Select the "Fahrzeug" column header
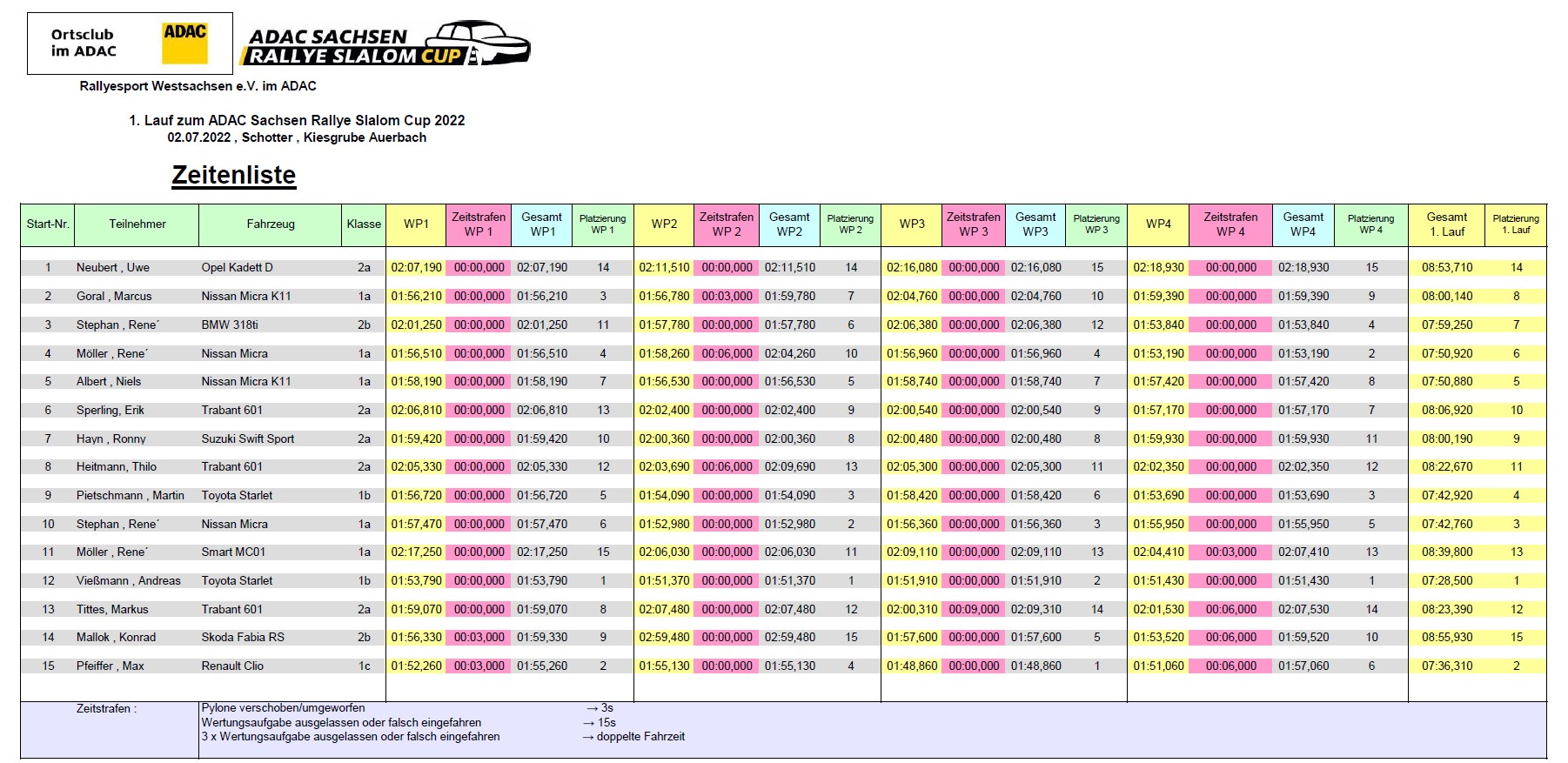This screenshot has height=763, width=1568. pos(271,224)
